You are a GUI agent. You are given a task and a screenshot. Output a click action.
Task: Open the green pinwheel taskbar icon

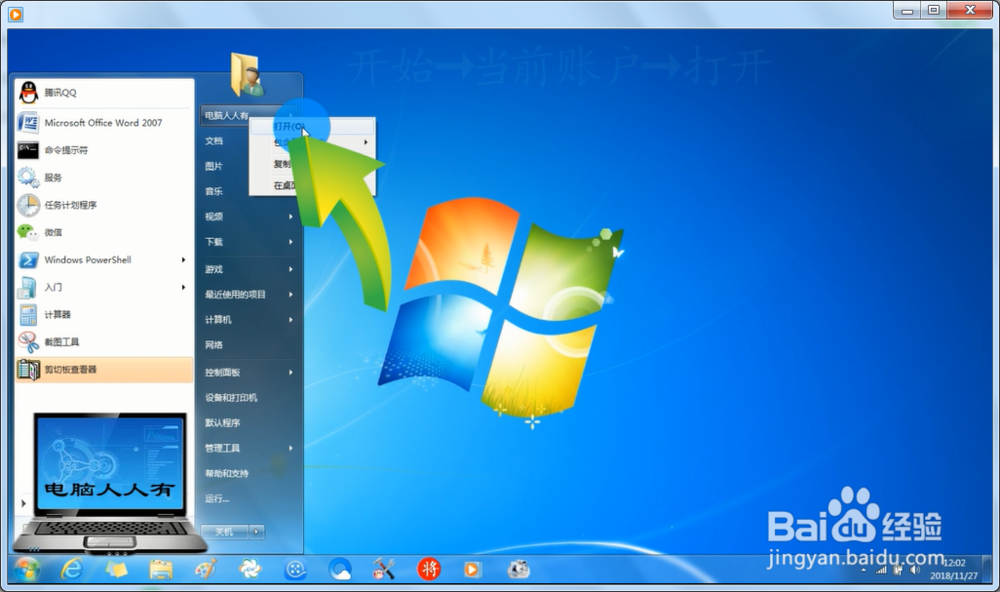click(x=250, y=569)
